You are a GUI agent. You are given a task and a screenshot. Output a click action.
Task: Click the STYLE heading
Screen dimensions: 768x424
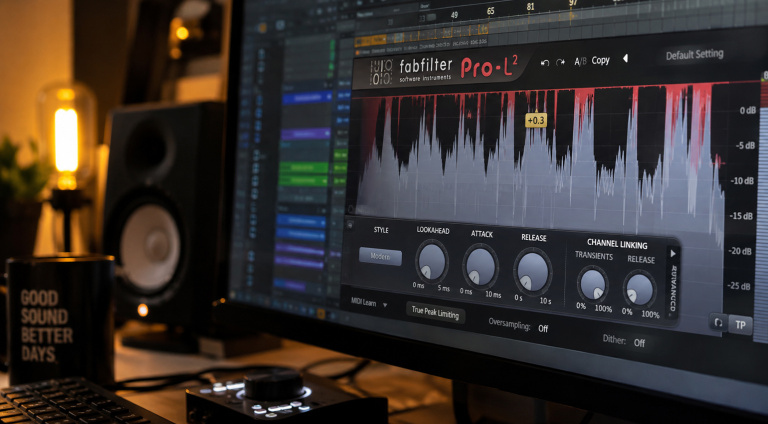click(381, 230)
